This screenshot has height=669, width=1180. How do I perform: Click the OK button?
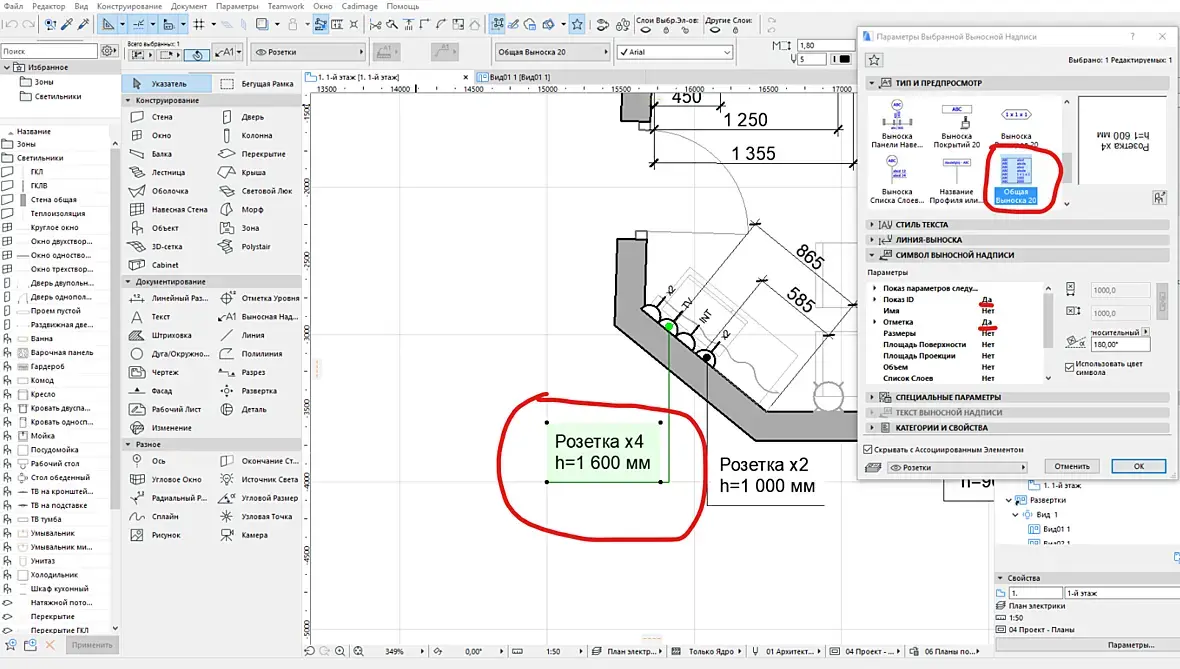click(1139, 467)
